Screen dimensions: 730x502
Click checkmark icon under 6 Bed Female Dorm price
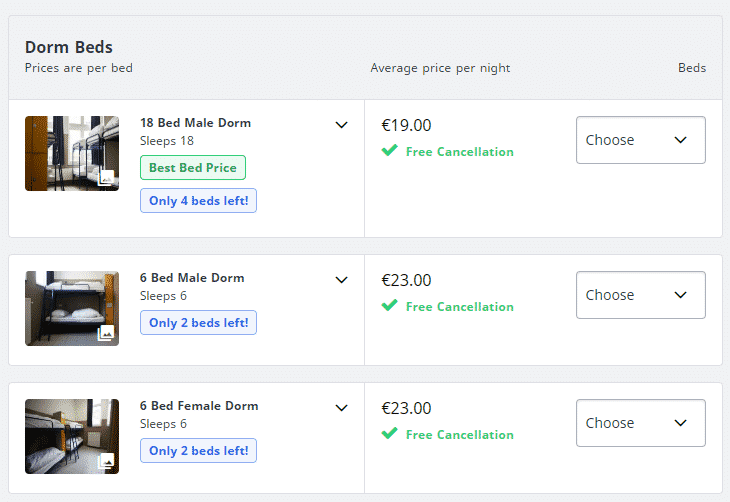click(390, 434)
